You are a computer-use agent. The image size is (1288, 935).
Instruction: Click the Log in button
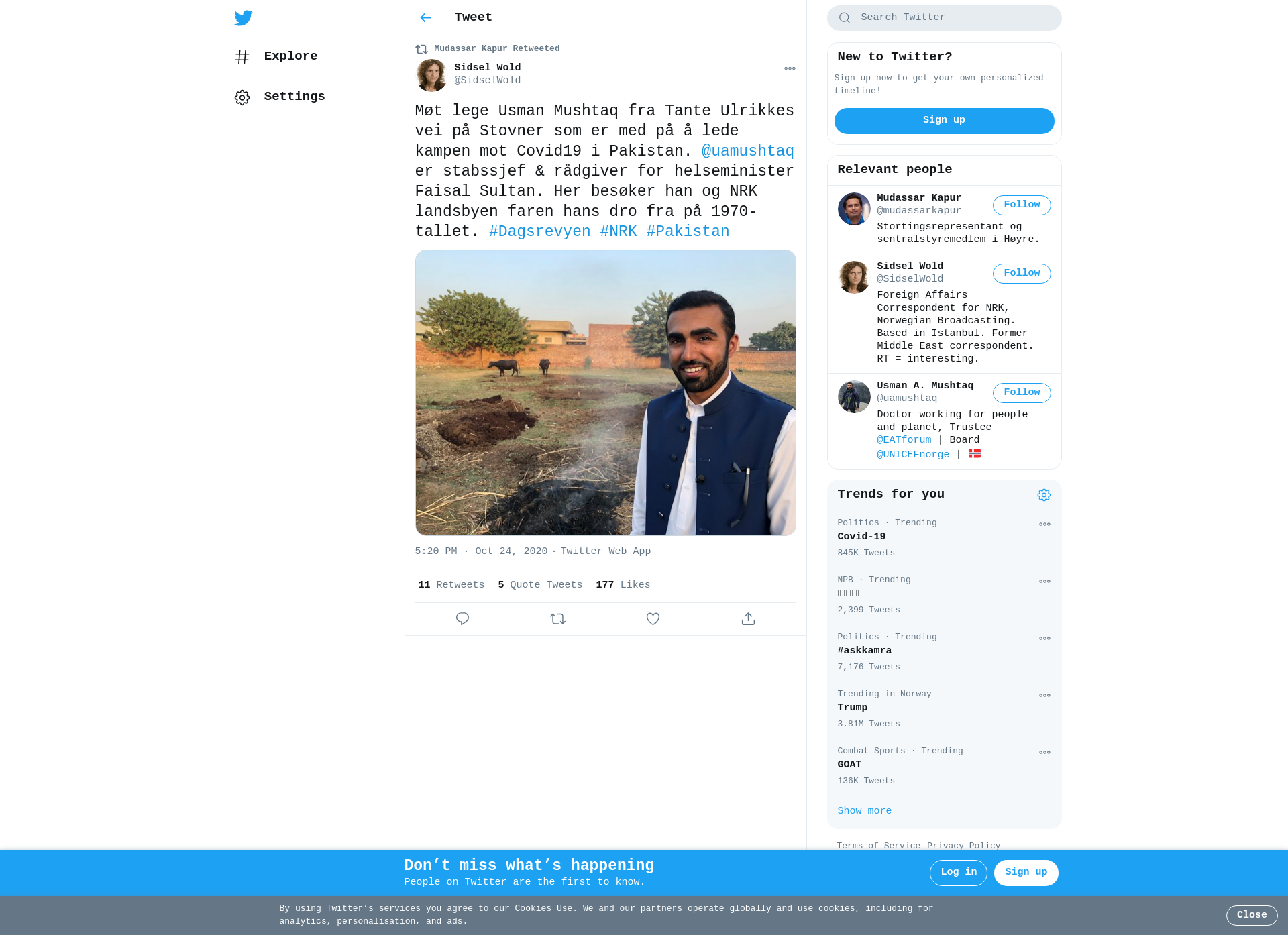pos(959,873)
